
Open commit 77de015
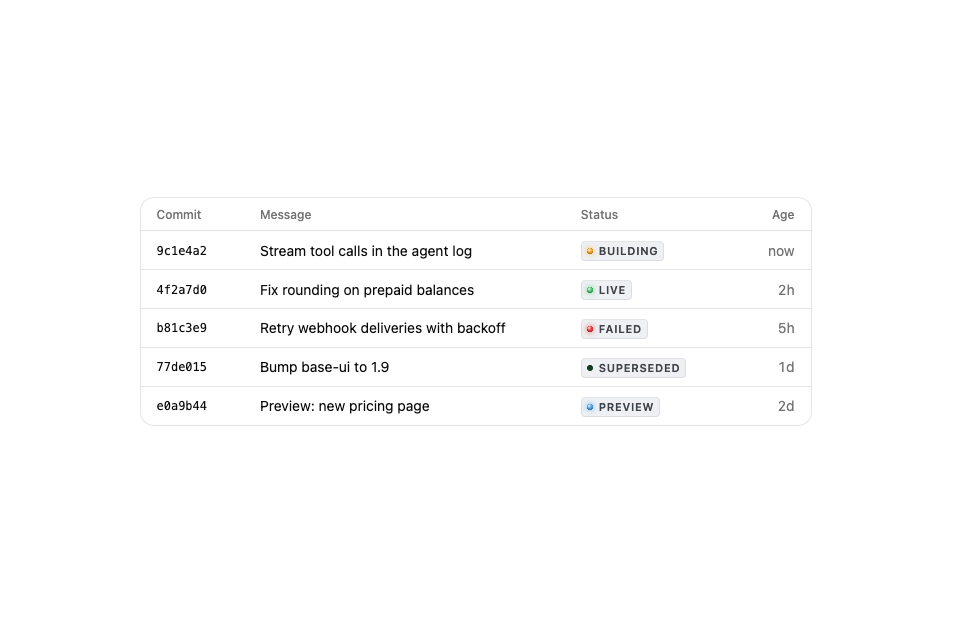pyautogui.click(x=182, y=367)
